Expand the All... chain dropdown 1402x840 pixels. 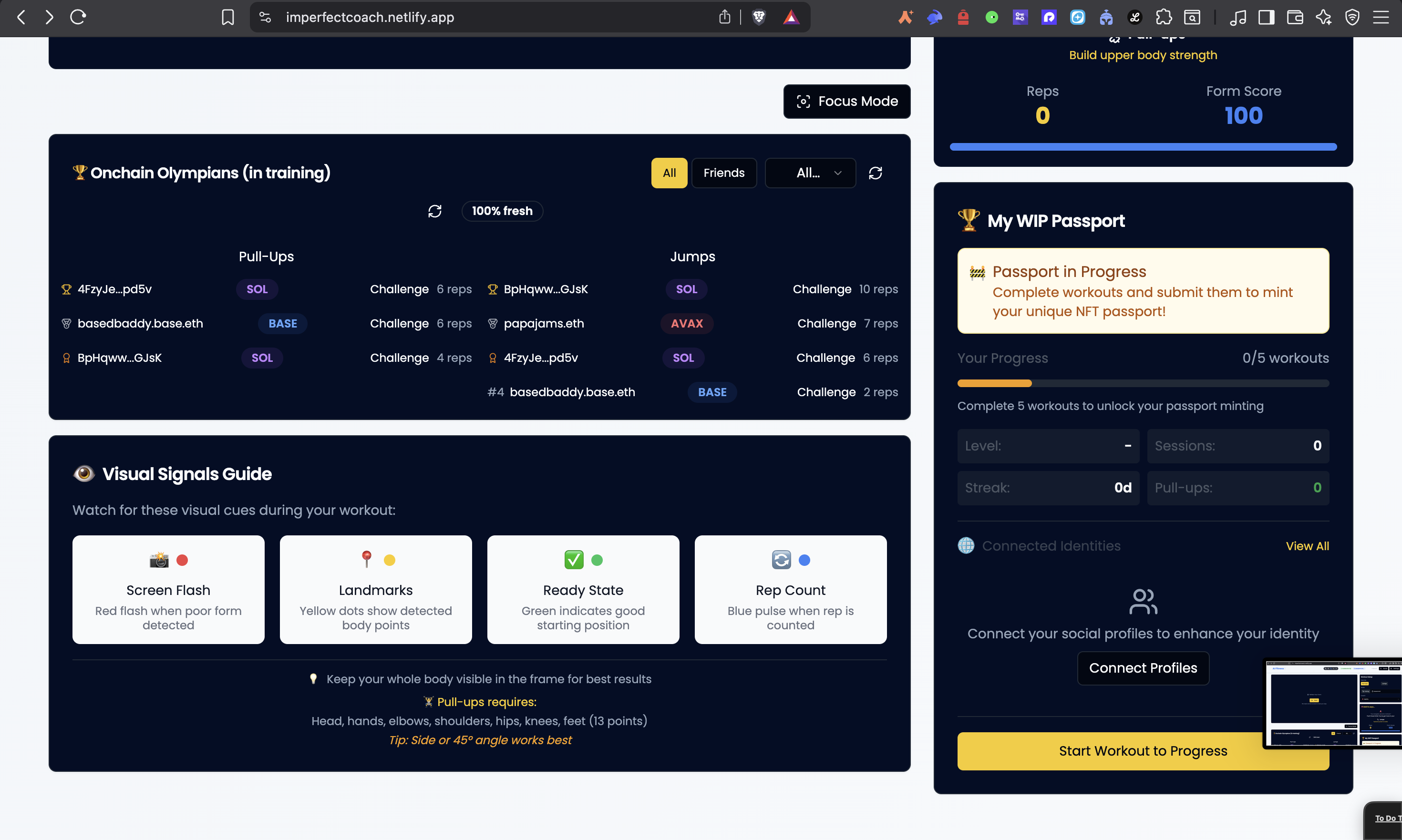tap(810, 173)
